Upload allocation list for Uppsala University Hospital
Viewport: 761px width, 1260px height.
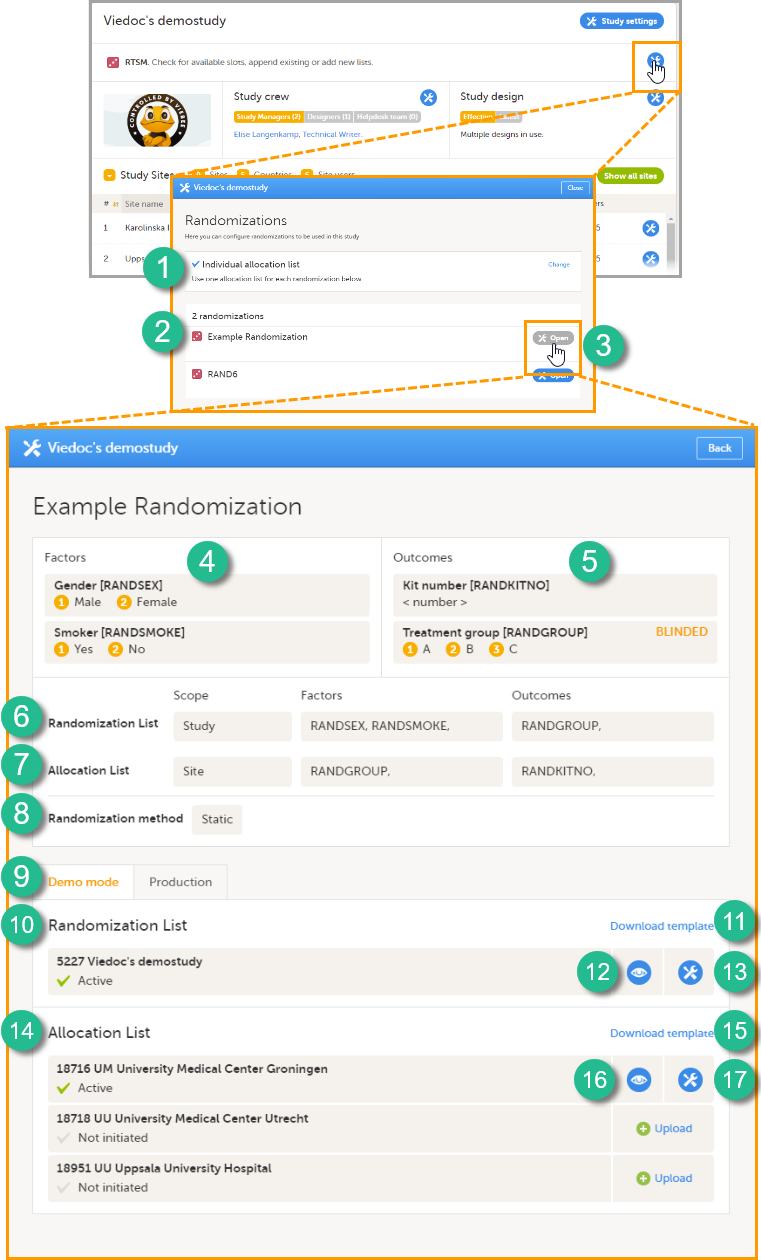coord(664,1178)
